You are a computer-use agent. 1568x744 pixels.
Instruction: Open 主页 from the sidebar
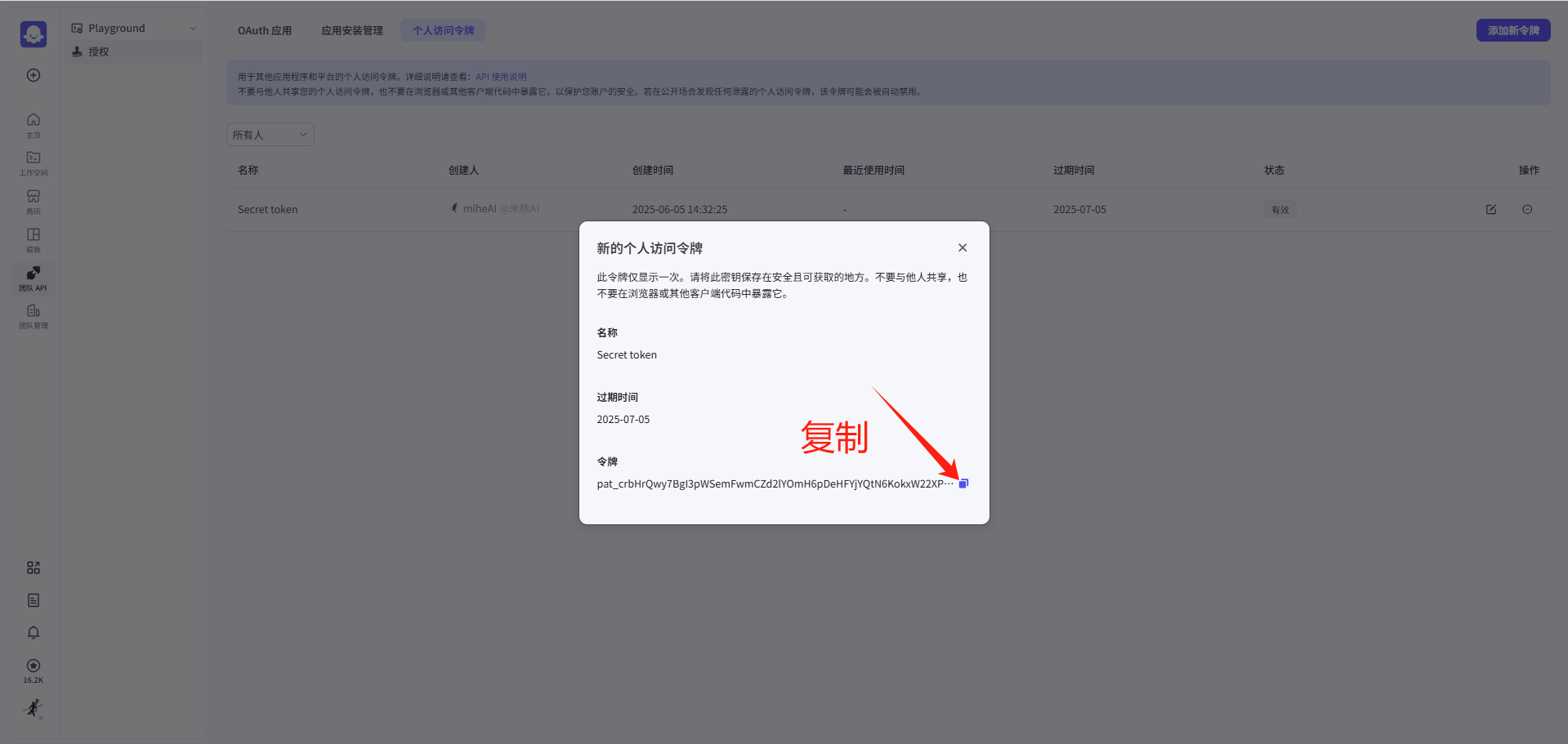[x=33, y=123]
